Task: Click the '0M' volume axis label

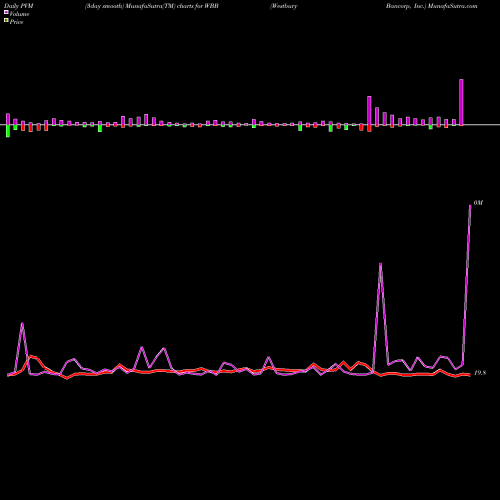Action: point(478,203)
